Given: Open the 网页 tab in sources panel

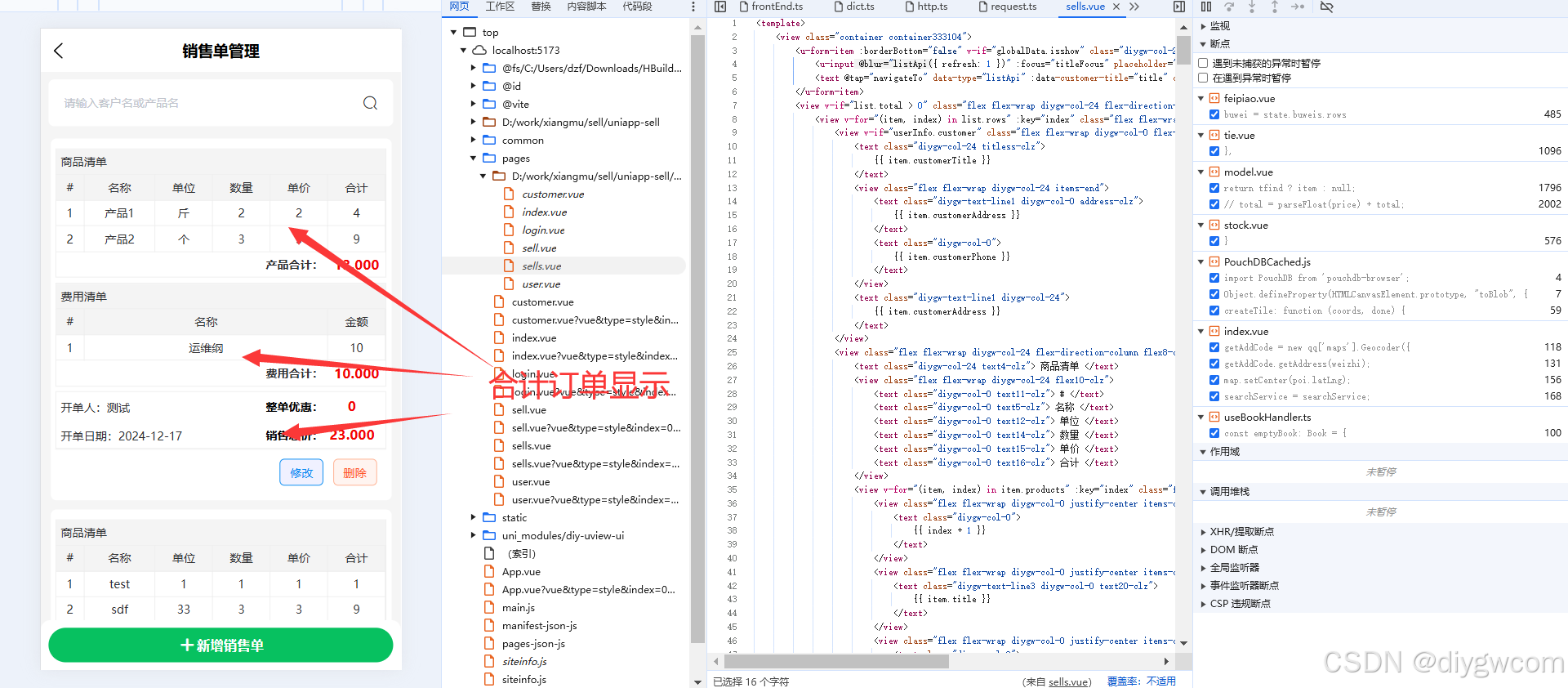Looking at the screenshot, I should (x=460, y=7).
